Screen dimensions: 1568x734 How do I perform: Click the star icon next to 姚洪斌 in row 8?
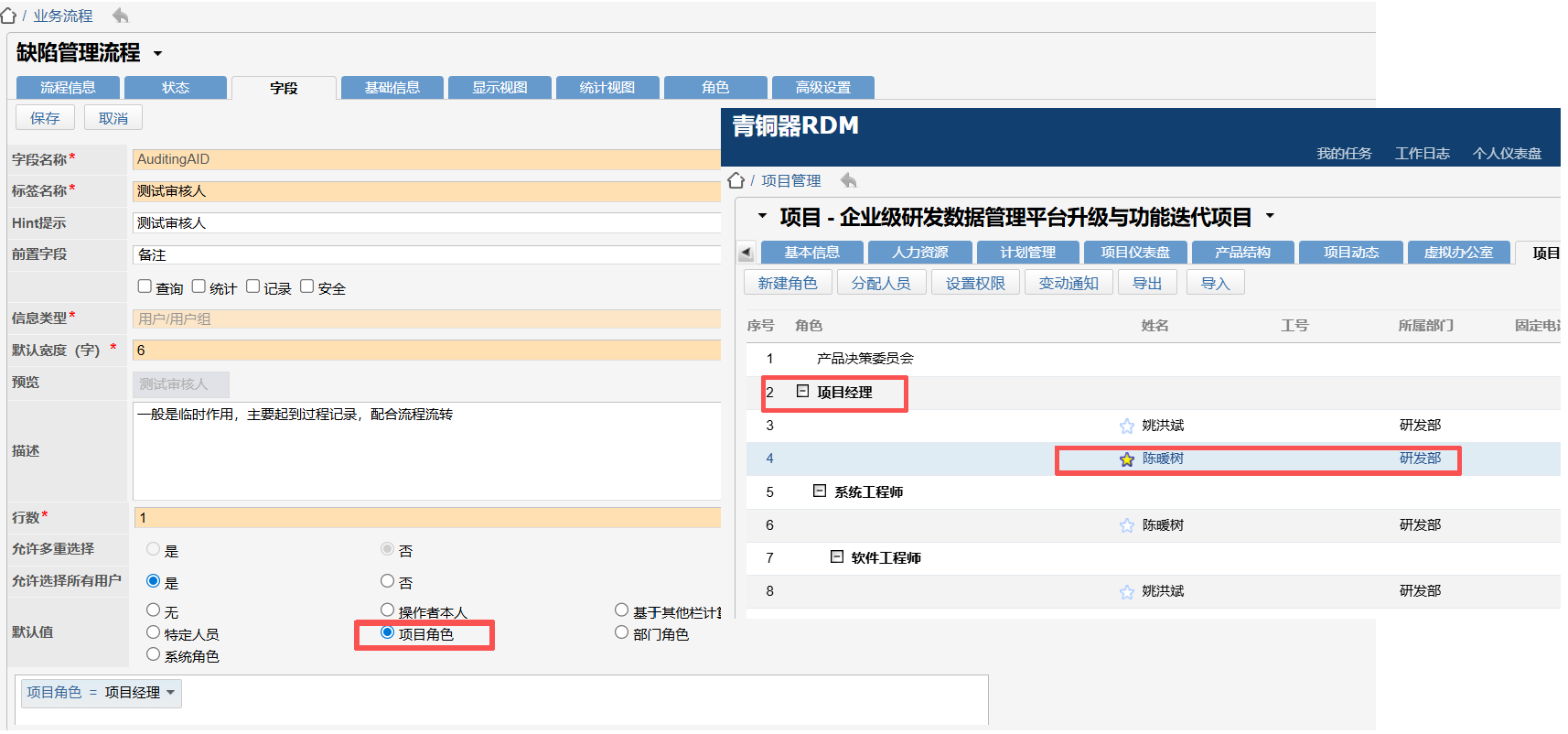click(x=1127, y=592)
